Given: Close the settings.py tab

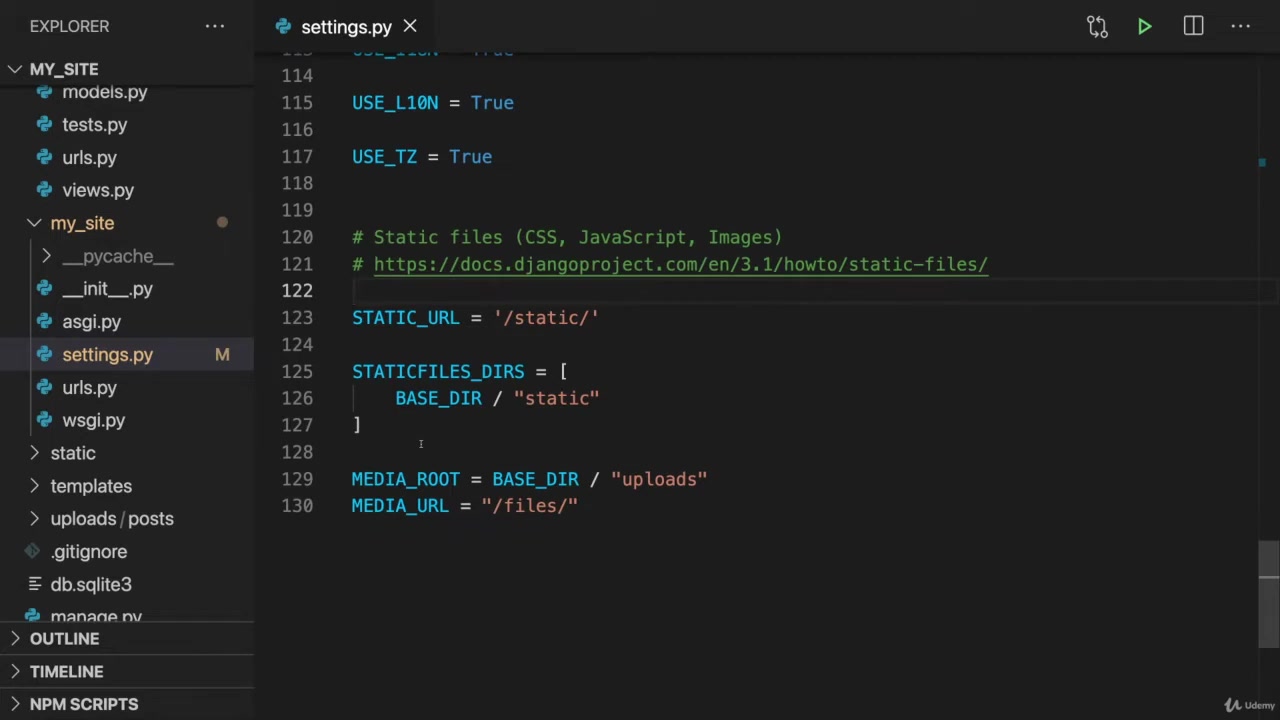Looking at the screenshot, I should coord(410,27).
